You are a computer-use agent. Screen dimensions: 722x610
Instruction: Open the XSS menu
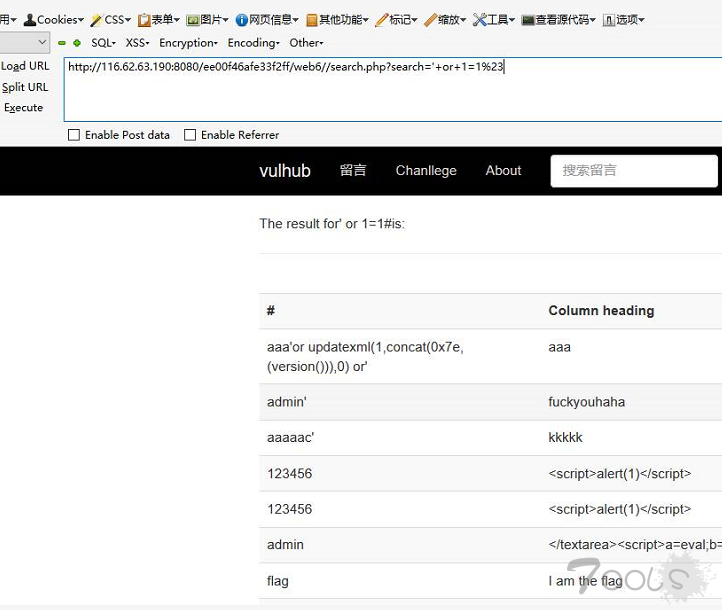point(137,43)
